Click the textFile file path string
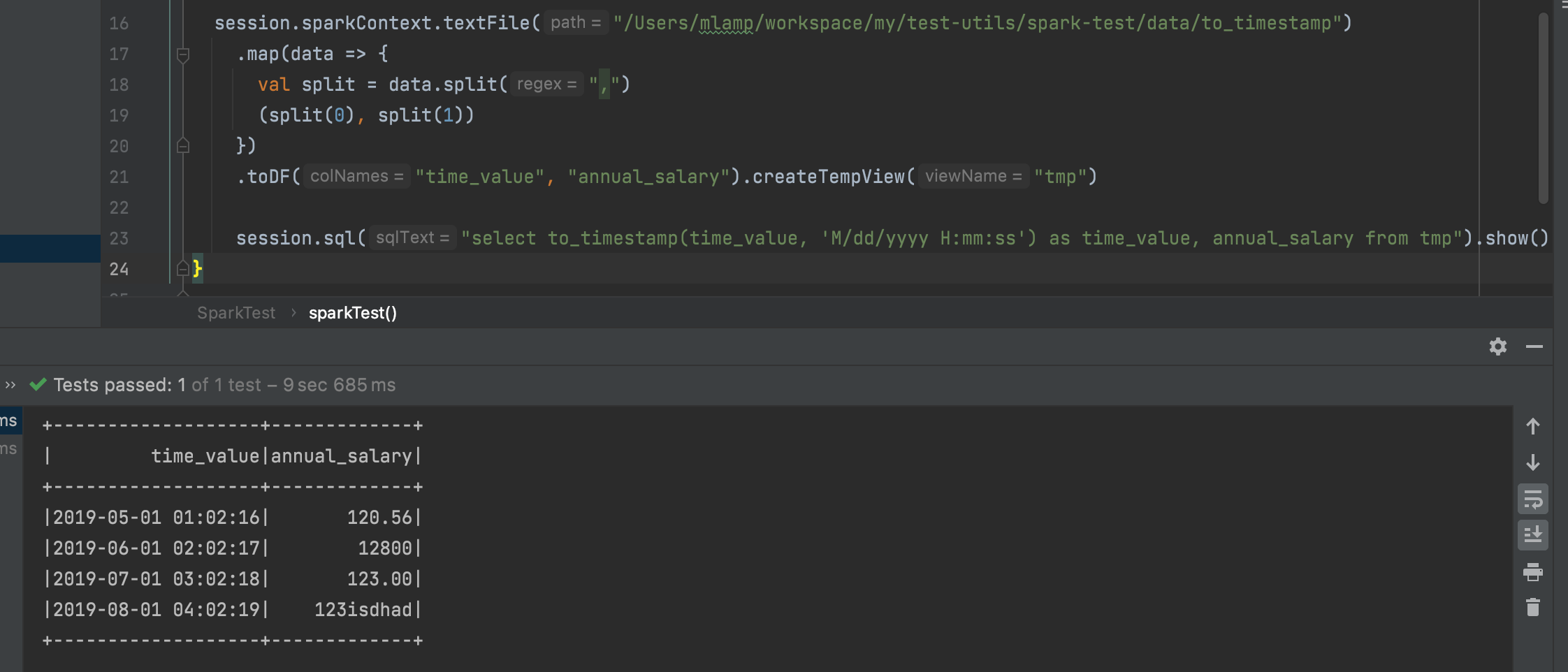 pos(978,23)
